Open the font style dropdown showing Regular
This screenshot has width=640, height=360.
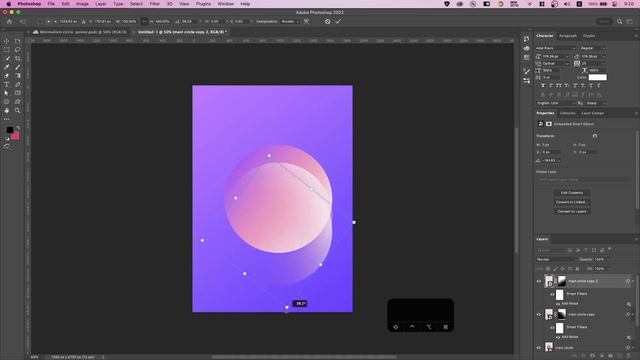point(593,48)
